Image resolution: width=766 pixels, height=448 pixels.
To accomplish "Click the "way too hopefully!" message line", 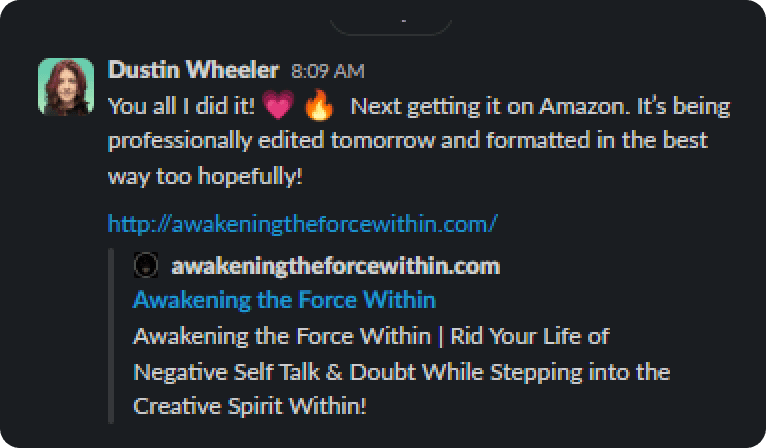I will coord(205,176).
